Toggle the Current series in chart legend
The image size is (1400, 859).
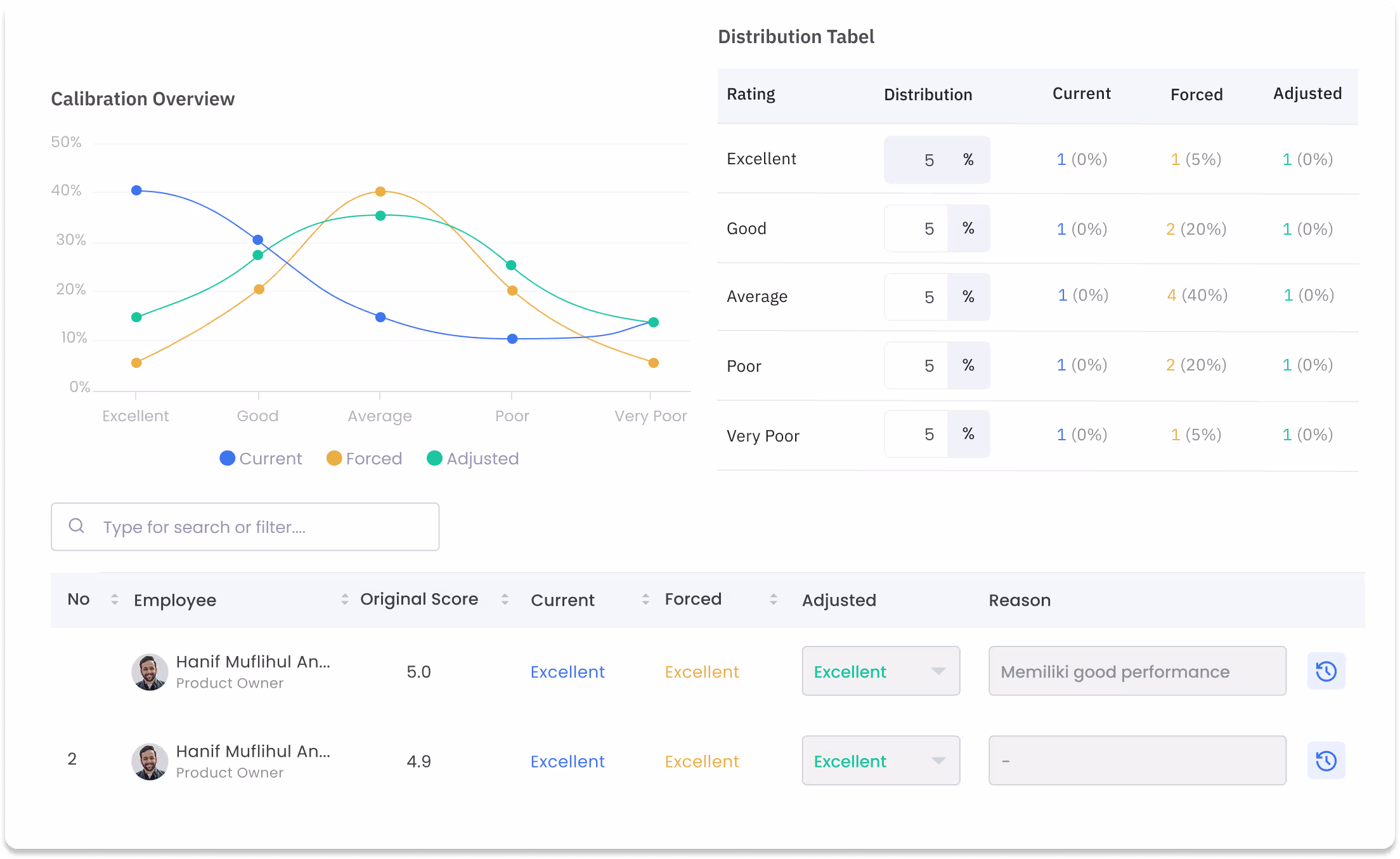pyautogui.click(x=261, y=459)
